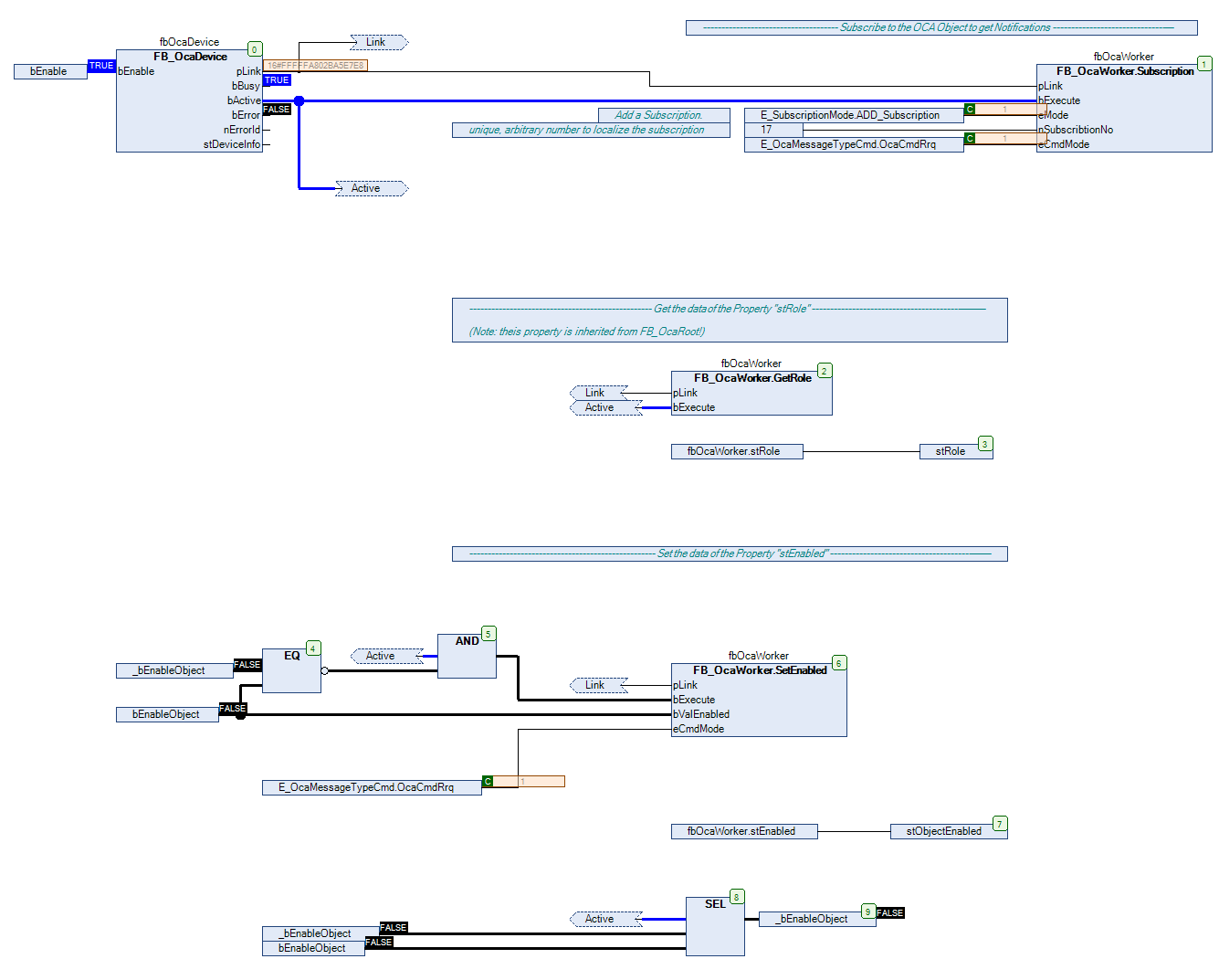
Task: Select the Link input mark at SetEnabled block
Action: (x=599, y=685)
